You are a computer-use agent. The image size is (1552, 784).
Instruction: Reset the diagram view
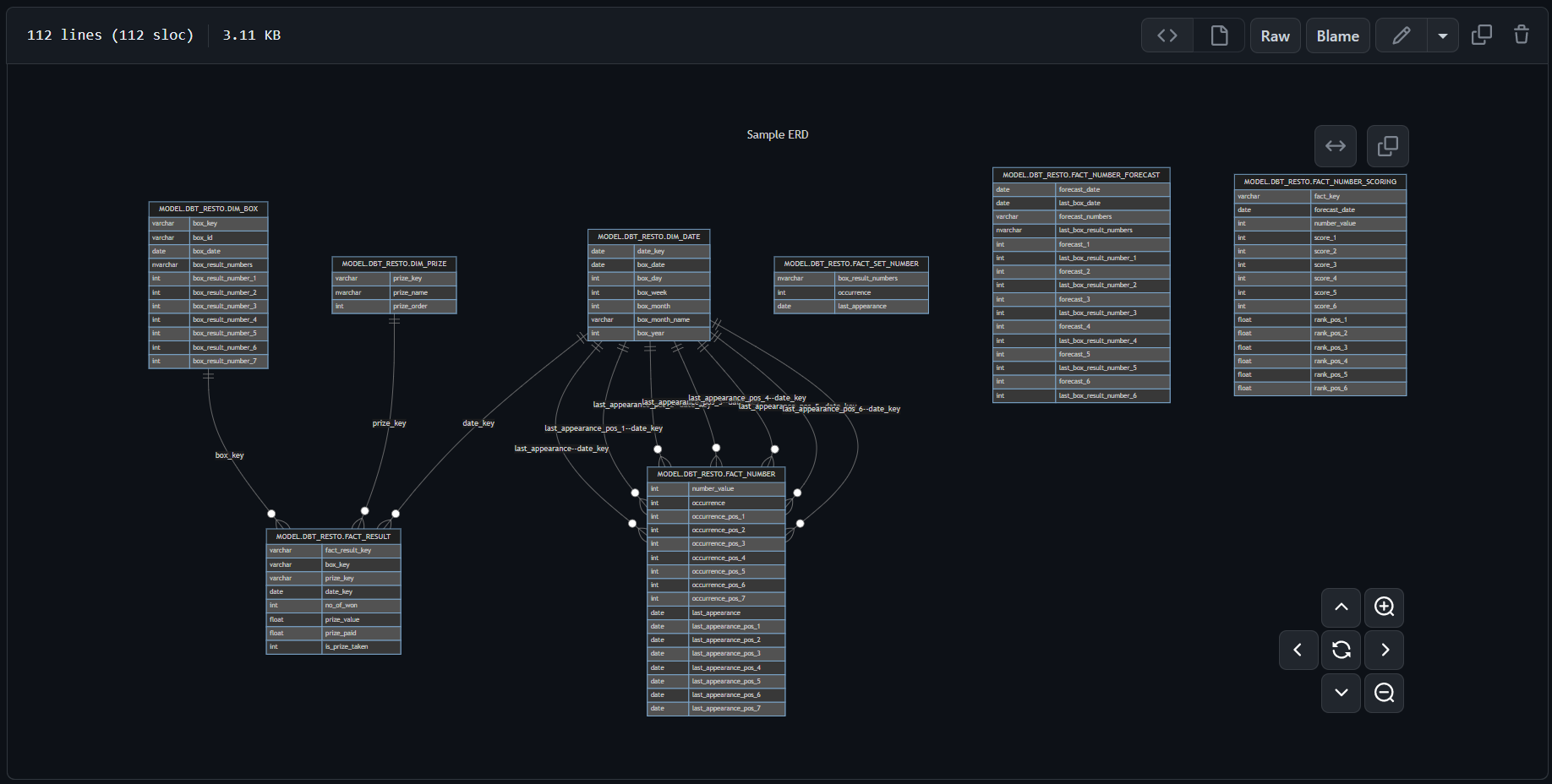click(1342, 650)
